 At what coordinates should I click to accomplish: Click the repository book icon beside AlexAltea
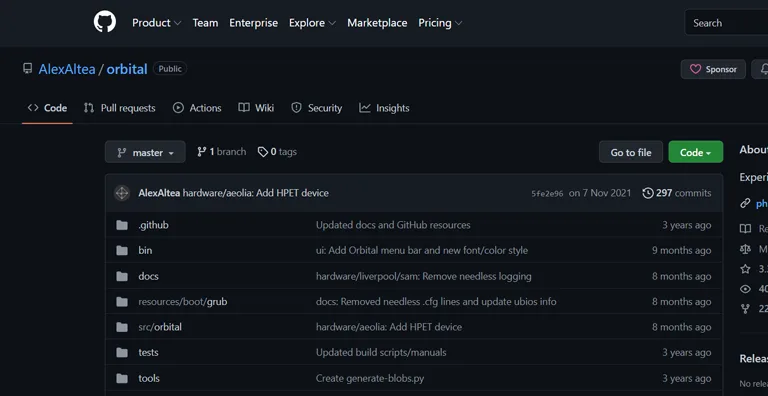coord(27,69)
